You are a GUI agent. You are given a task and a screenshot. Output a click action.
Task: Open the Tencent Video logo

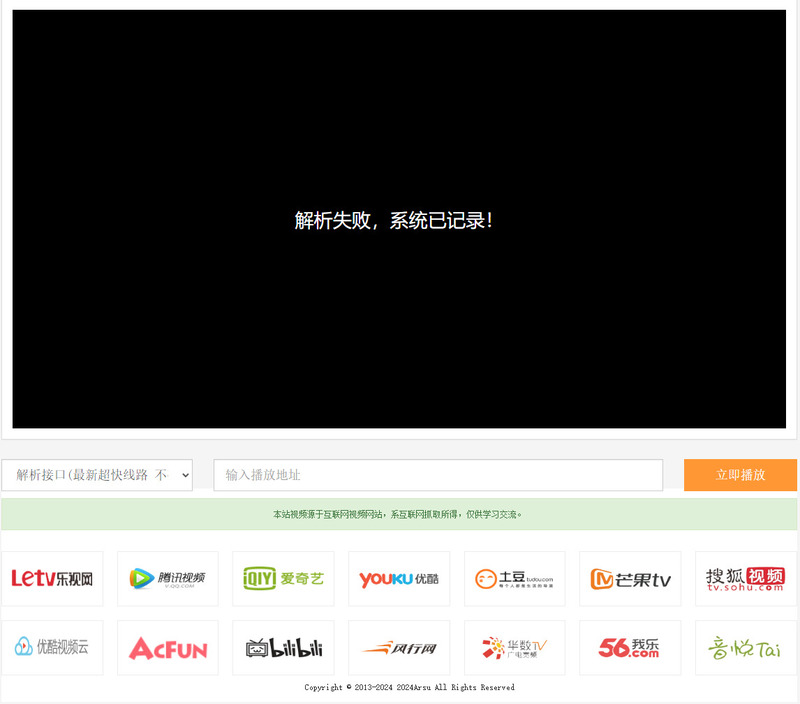point(168,578)
